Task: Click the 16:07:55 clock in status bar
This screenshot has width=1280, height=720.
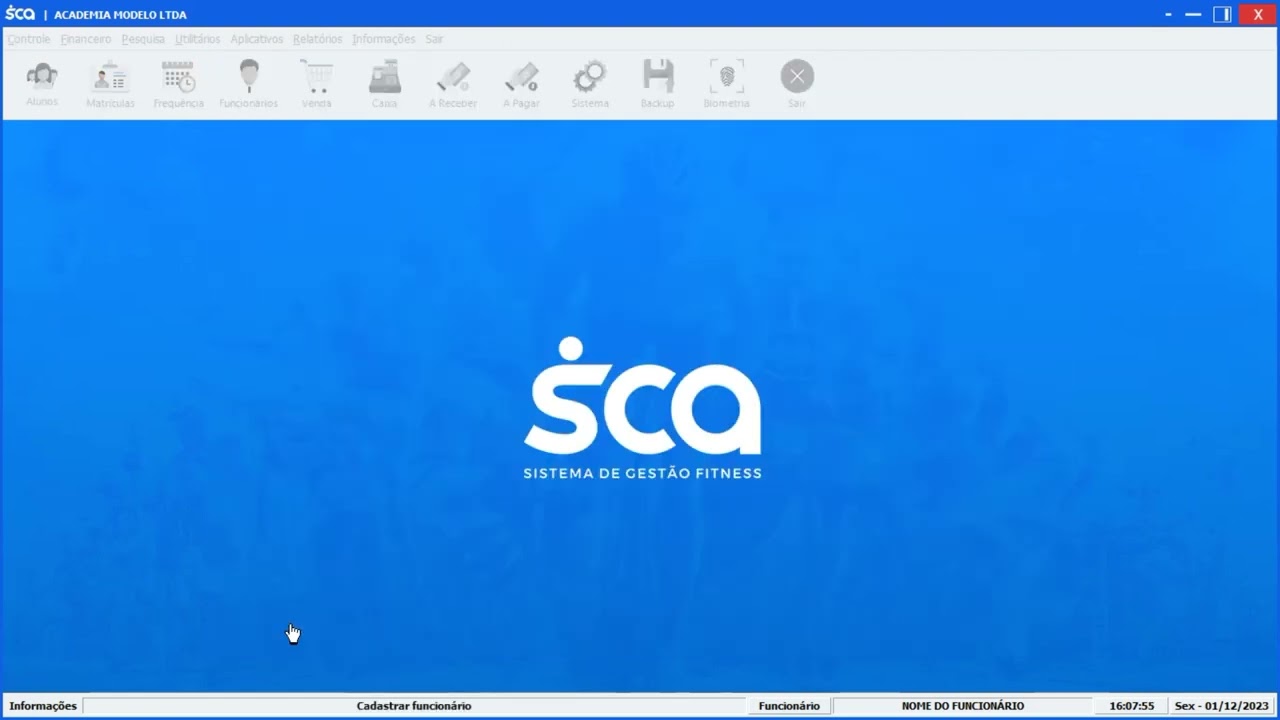Action: (x=1132, y=706)
